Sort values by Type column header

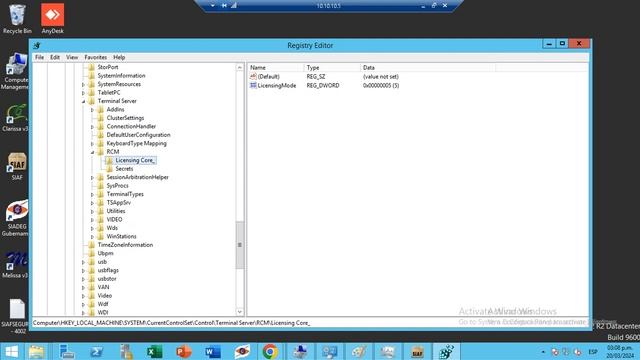pos(332,68)
